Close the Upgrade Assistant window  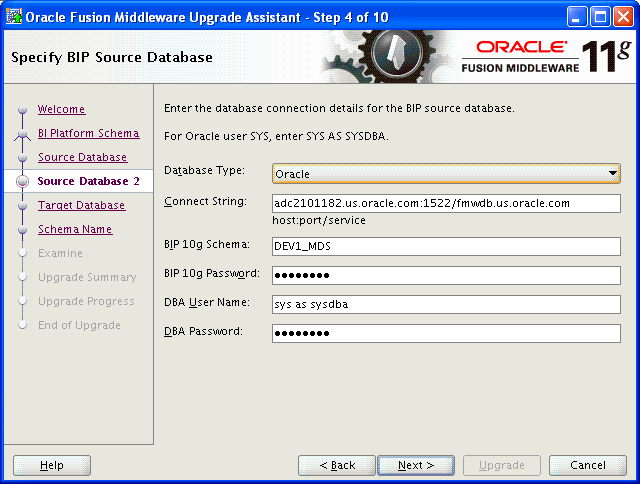(x=623, y=17)
